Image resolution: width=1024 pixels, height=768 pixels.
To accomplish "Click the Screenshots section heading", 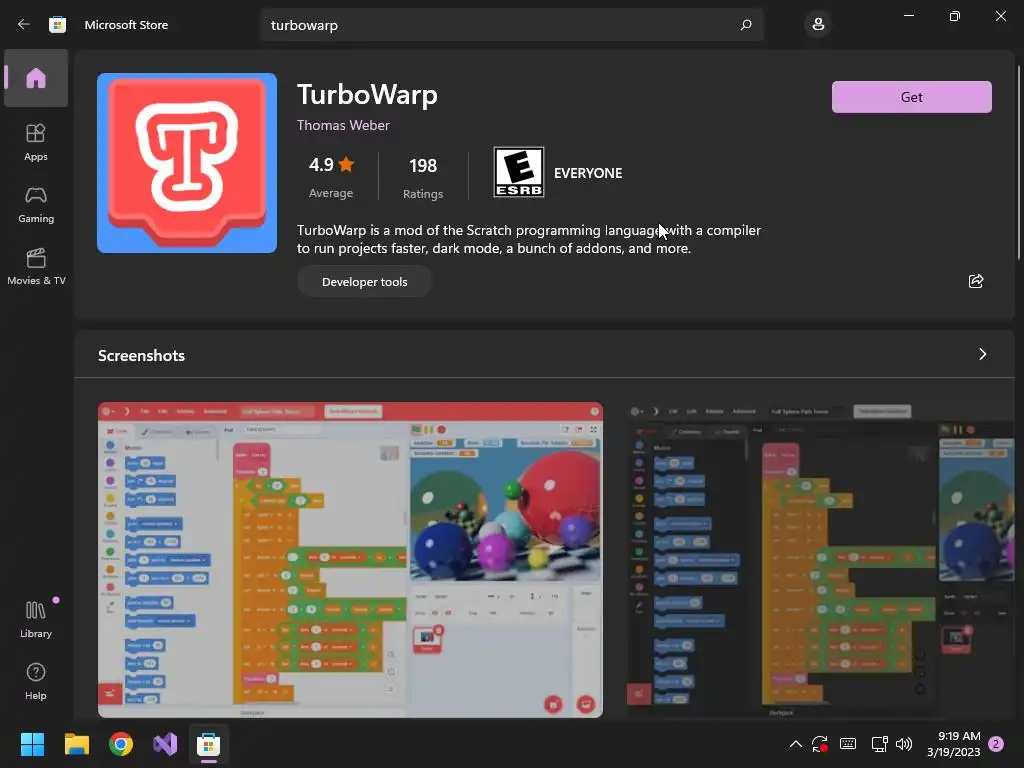I will click(141, 355).
